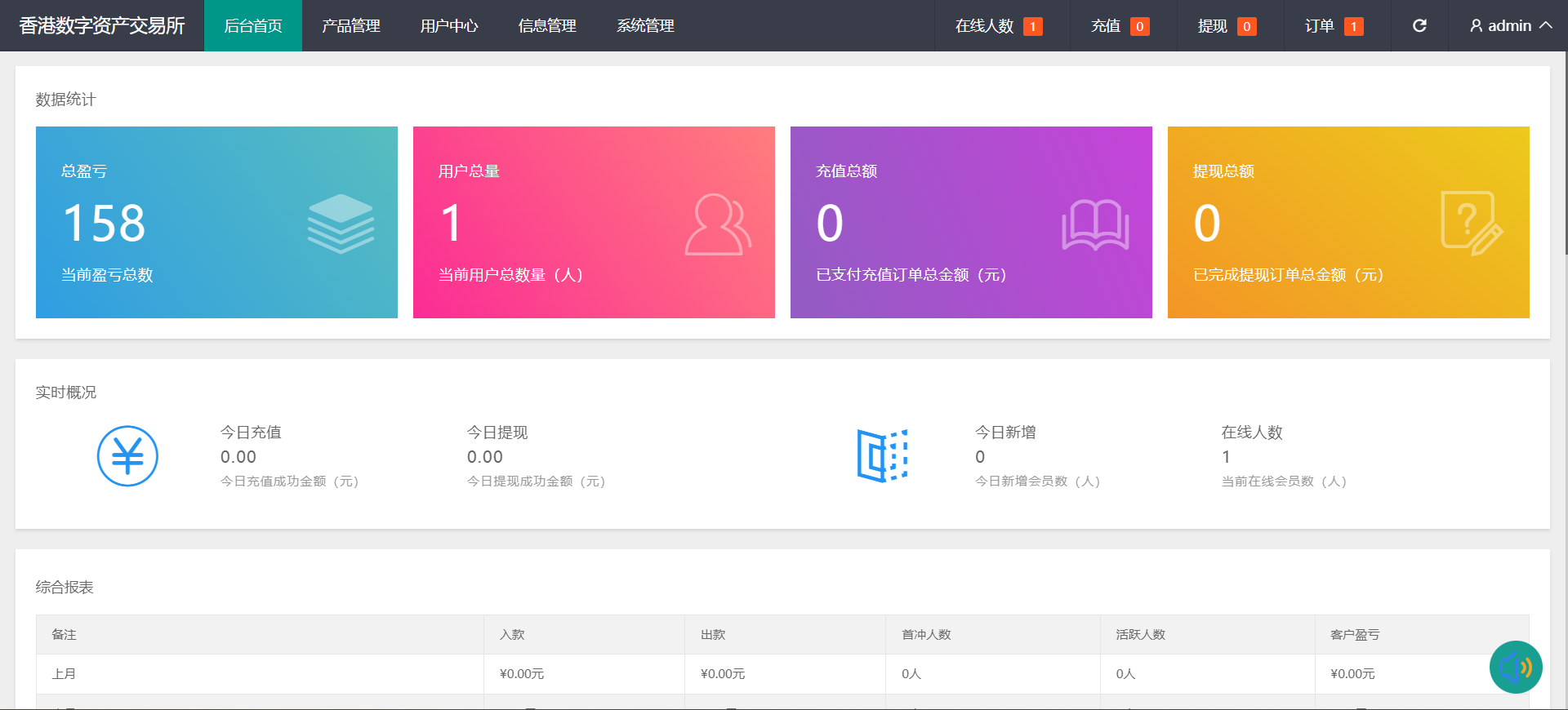Image resolution: width=1568 pixels, height=710 pixels.
Task: Open the 充值 notifications in header
Action: 1120,26
